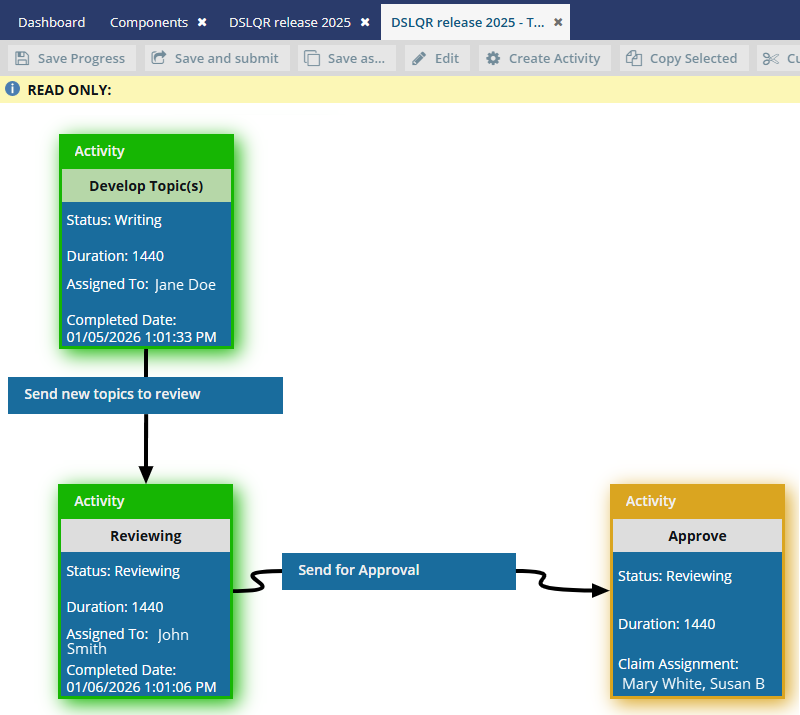Click the Edit pencil icon
This screenshot has width=800, height=715.
[419, 58]
